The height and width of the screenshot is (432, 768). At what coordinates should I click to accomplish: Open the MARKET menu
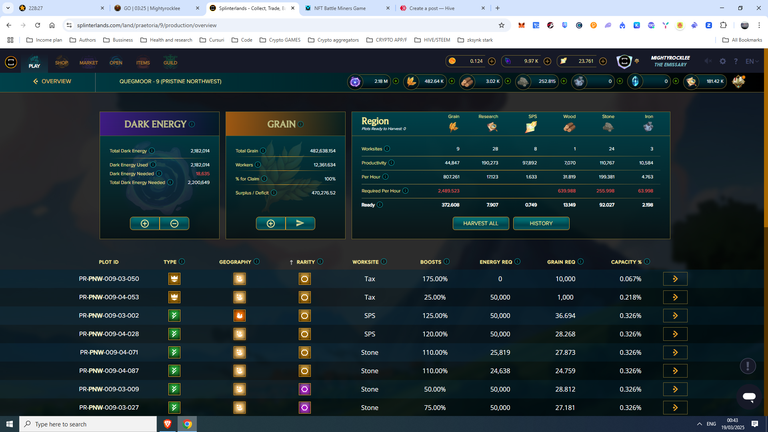click(89, 62)
